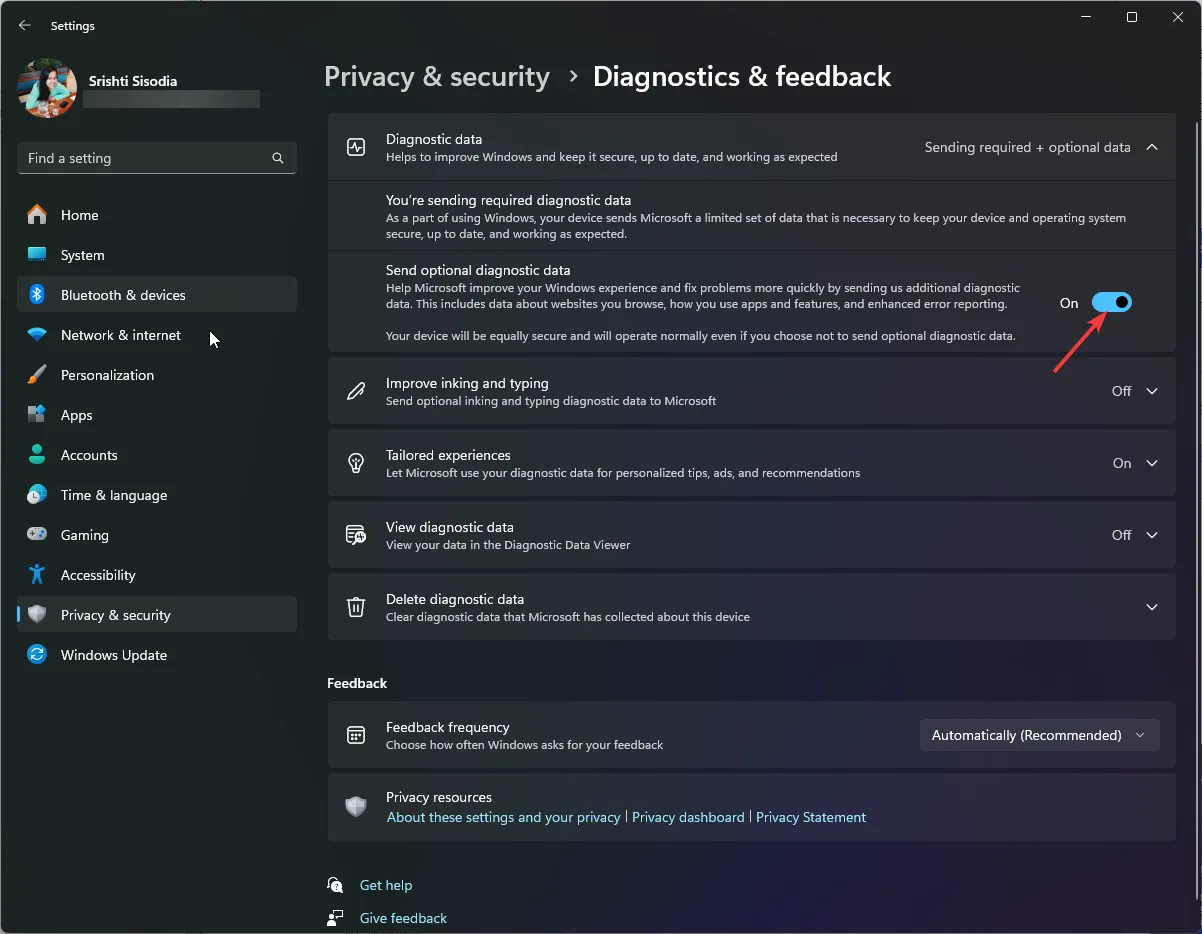Image resolution: width=1202 pixels, height=934 pixels.
Task: Expand Delete diagnostic data chevron
Action: 1152,607
